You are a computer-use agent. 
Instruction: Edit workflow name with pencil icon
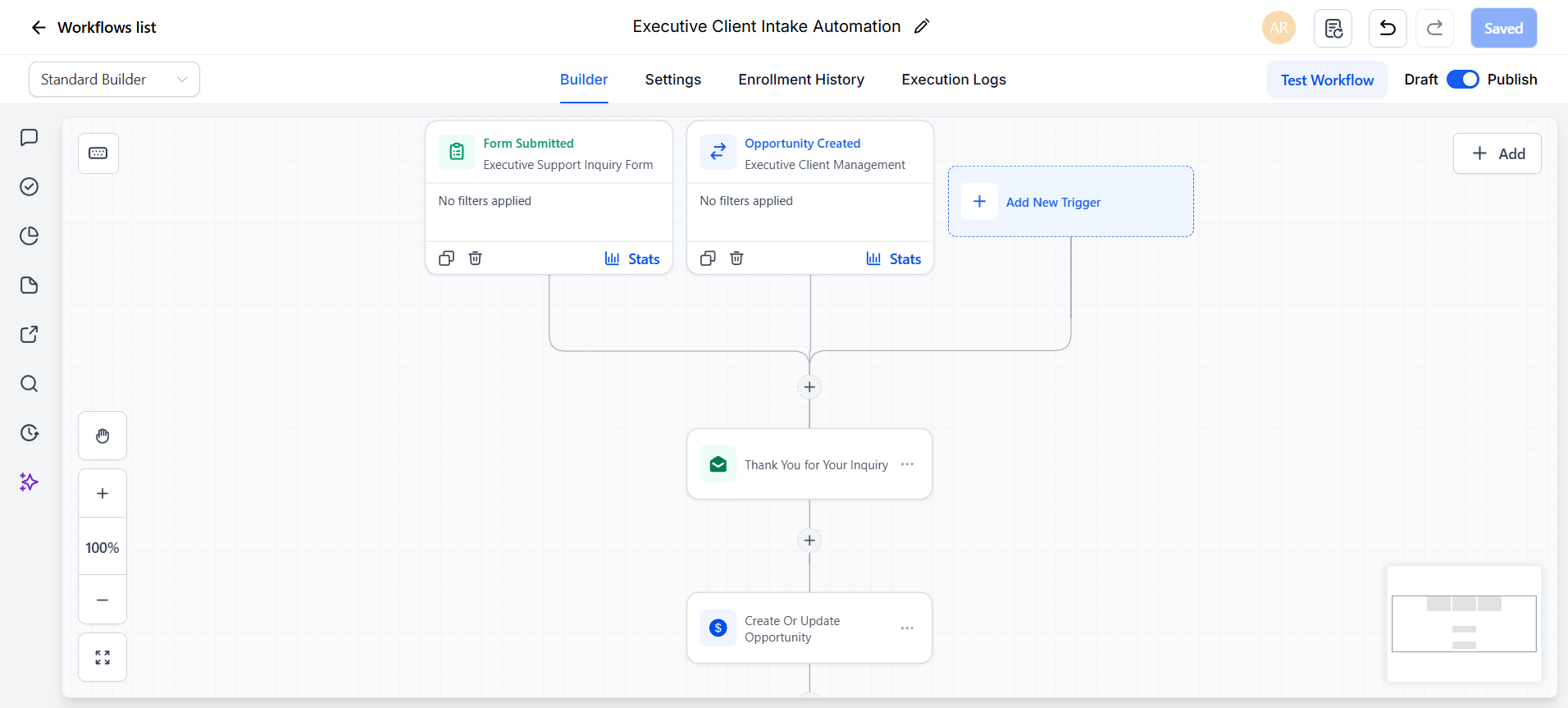click(922, 26)
